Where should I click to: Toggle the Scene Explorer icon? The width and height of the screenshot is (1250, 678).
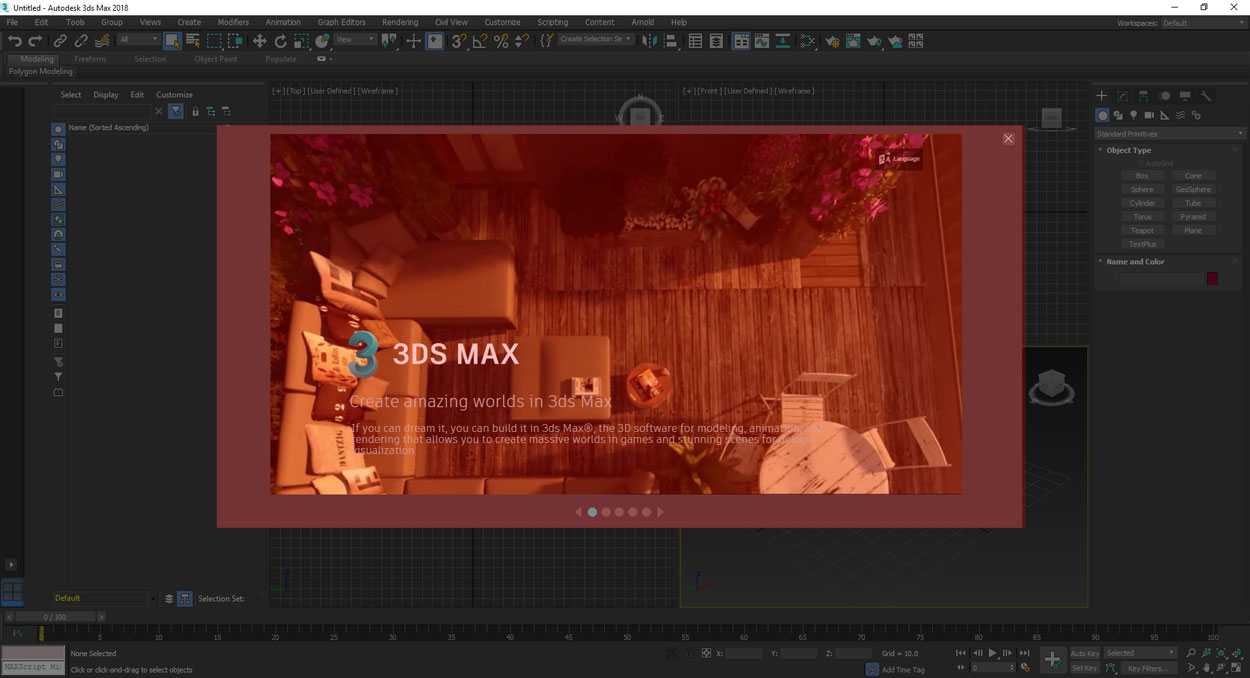point(695,41)
